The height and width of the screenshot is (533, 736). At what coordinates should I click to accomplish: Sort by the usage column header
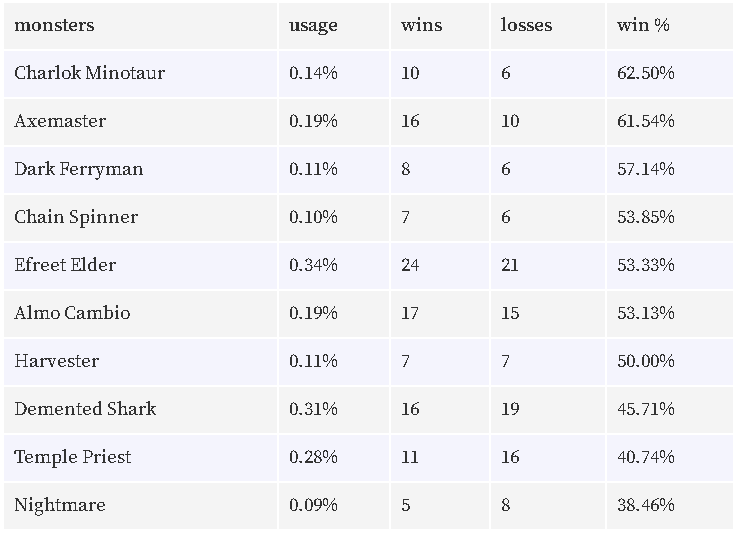[313, 26]
